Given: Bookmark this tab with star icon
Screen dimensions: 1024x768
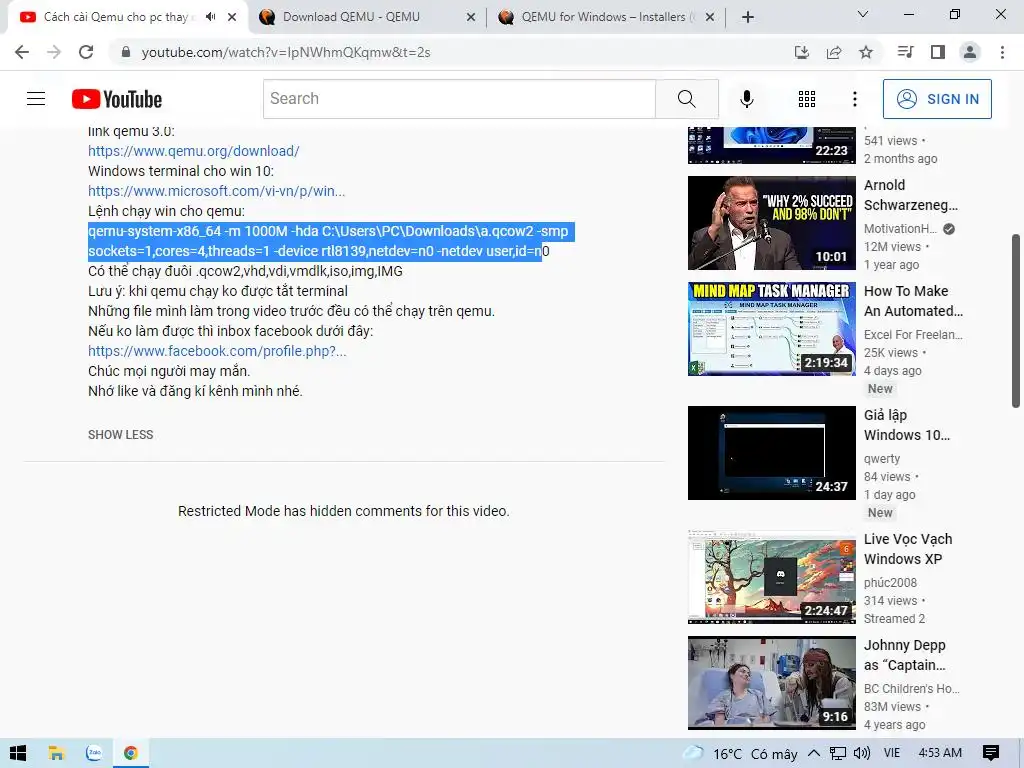Looking at the screenshot, I should click(x=866, y=52).
